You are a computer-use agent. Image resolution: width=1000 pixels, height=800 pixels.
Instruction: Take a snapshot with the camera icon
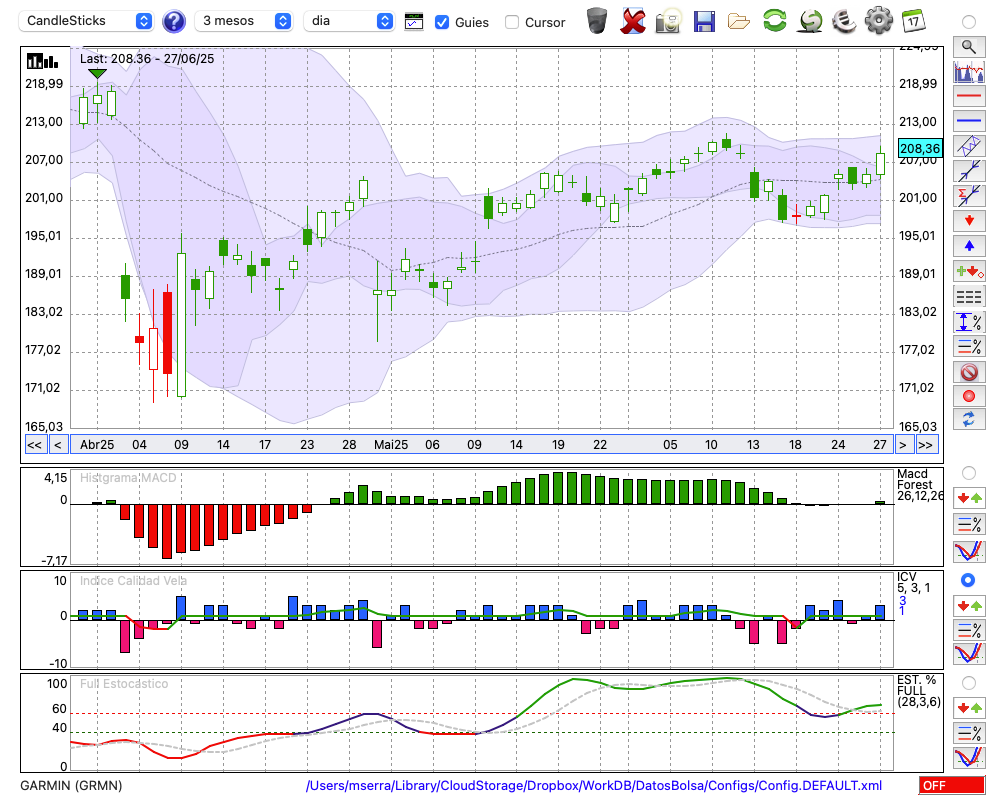point(669,21)
